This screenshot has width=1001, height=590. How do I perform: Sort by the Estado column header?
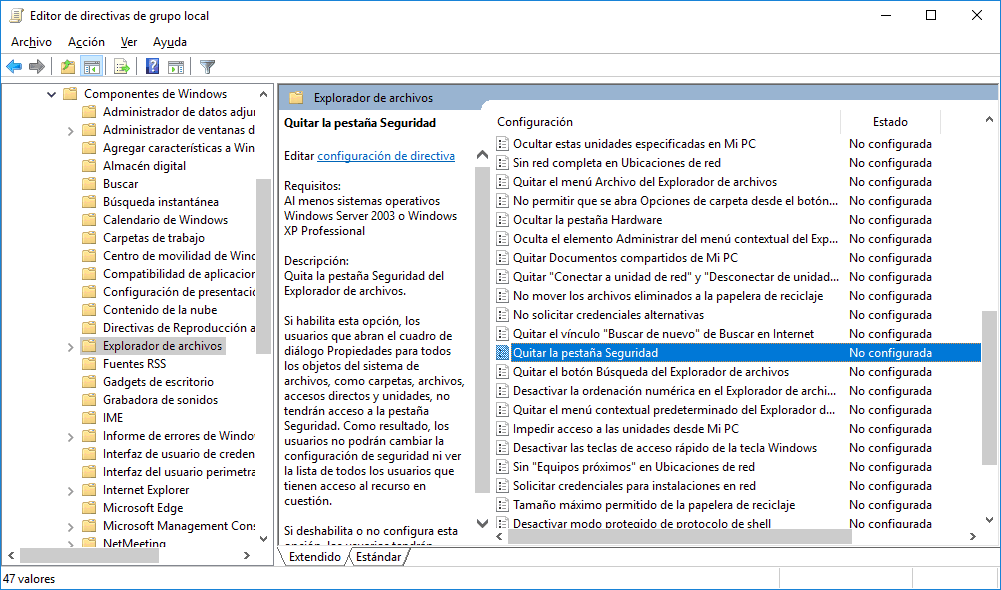pyautogui.click(x=891, y=121)
